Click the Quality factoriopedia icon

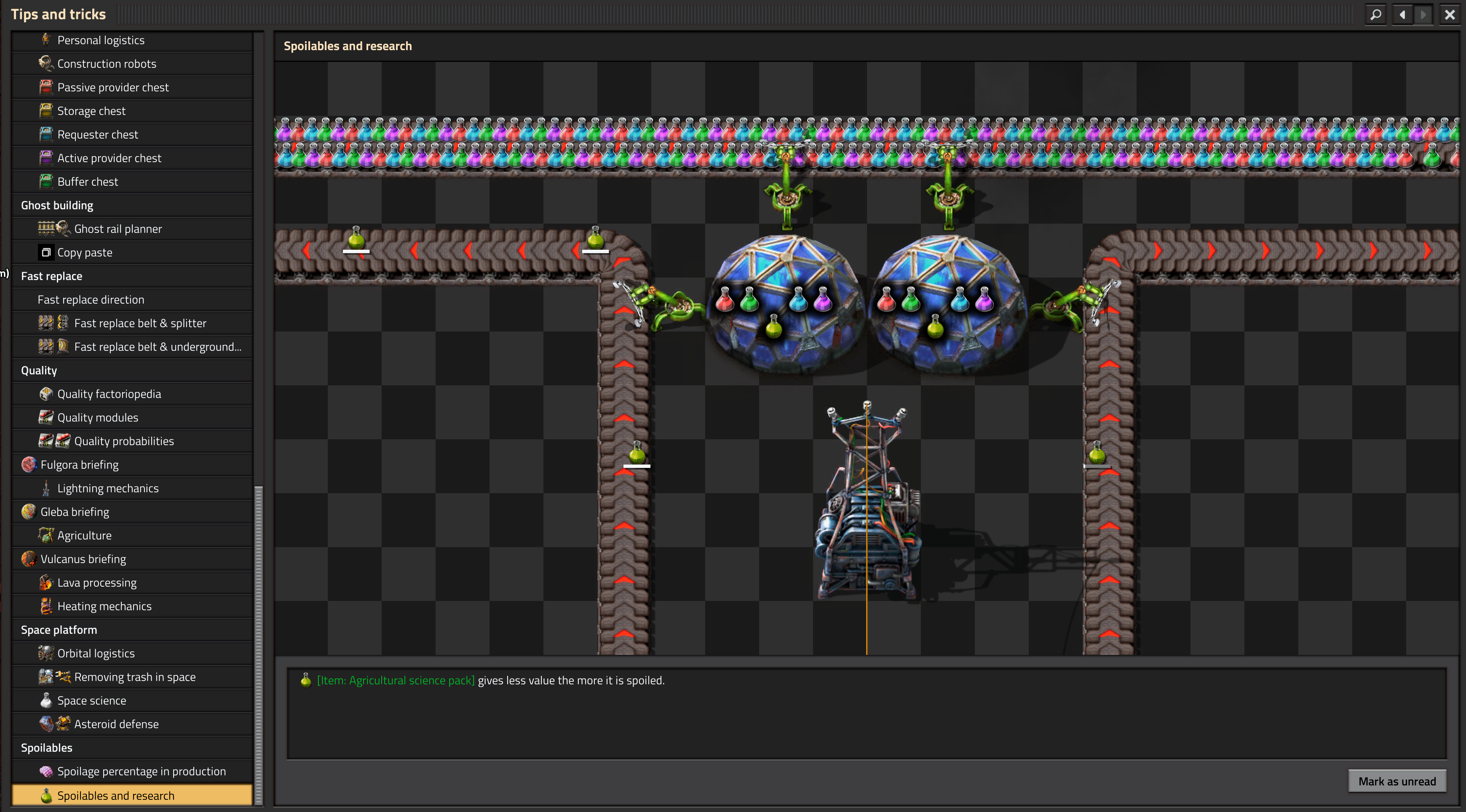pyautogui.click(x=46, y=394)
